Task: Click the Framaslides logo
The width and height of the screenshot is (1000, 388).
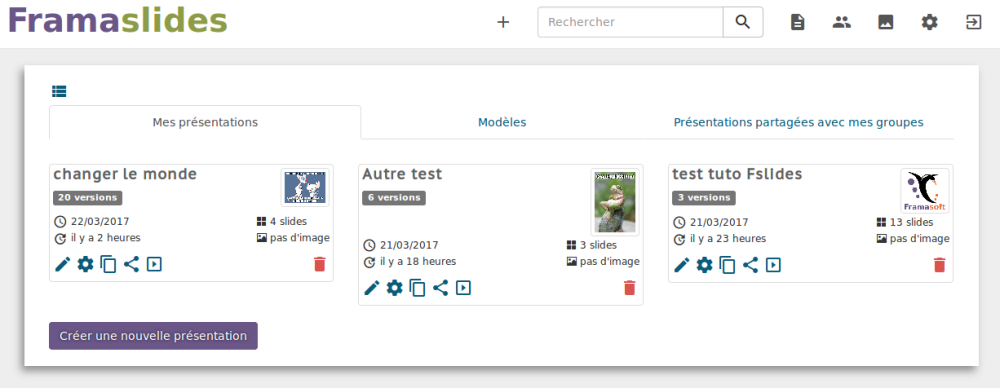Action: coord(117,20)
